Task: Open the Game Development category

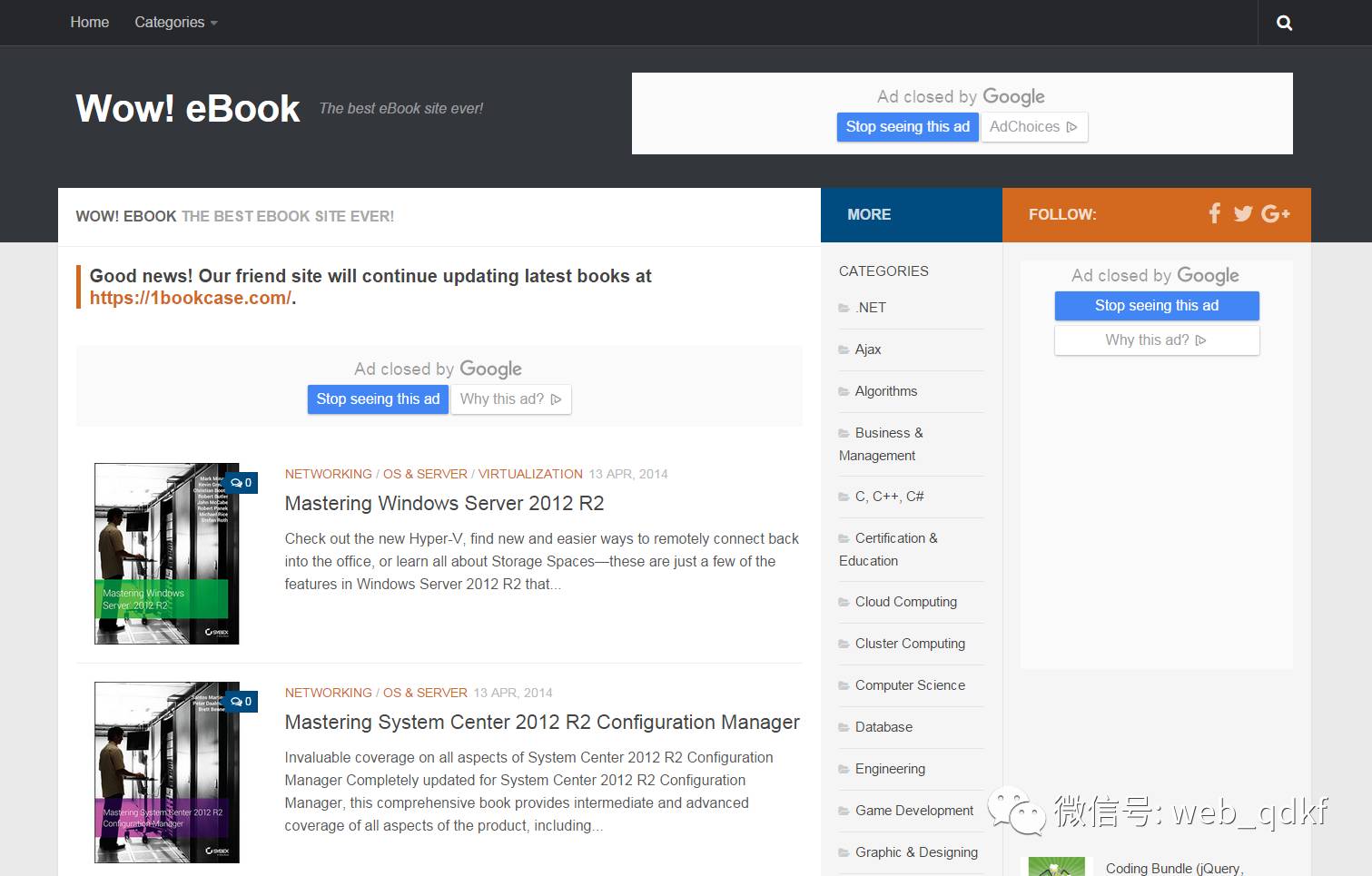Action: click(x=914, y=811)
